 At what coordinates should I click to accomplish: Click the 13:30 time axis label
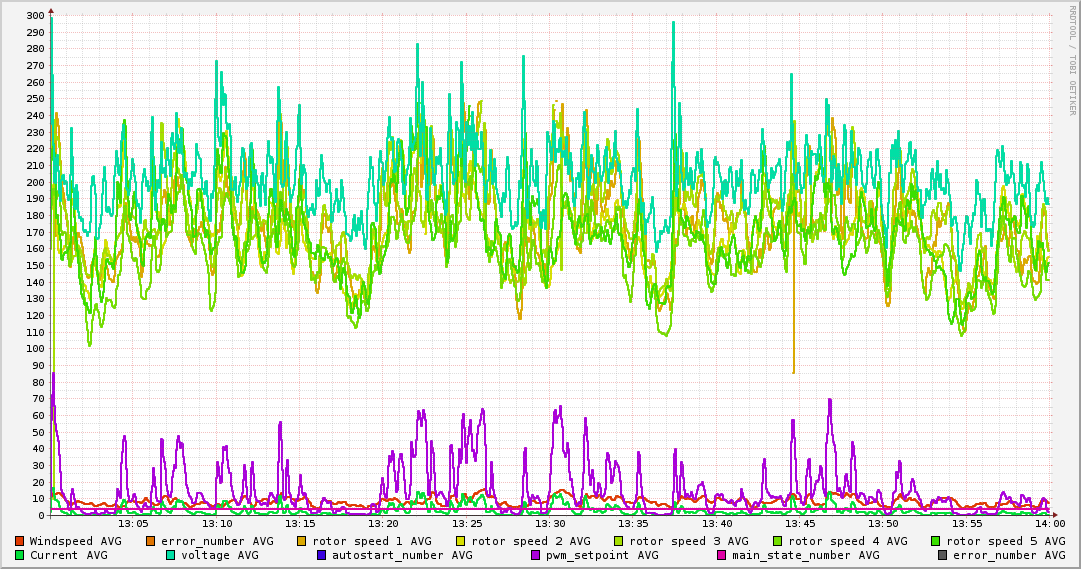click(550, 523)
